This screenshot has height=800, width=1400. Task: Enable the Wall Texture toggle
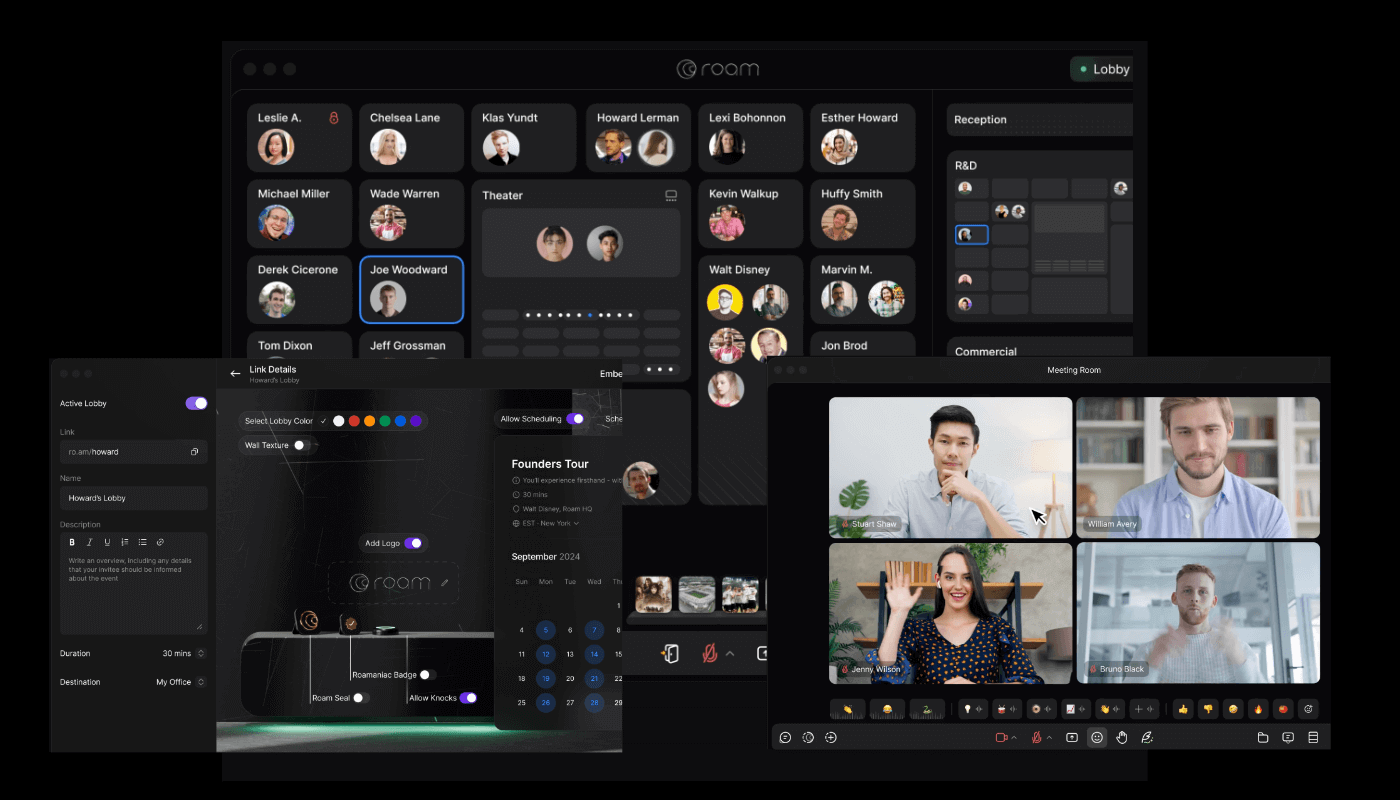[299, 444]
